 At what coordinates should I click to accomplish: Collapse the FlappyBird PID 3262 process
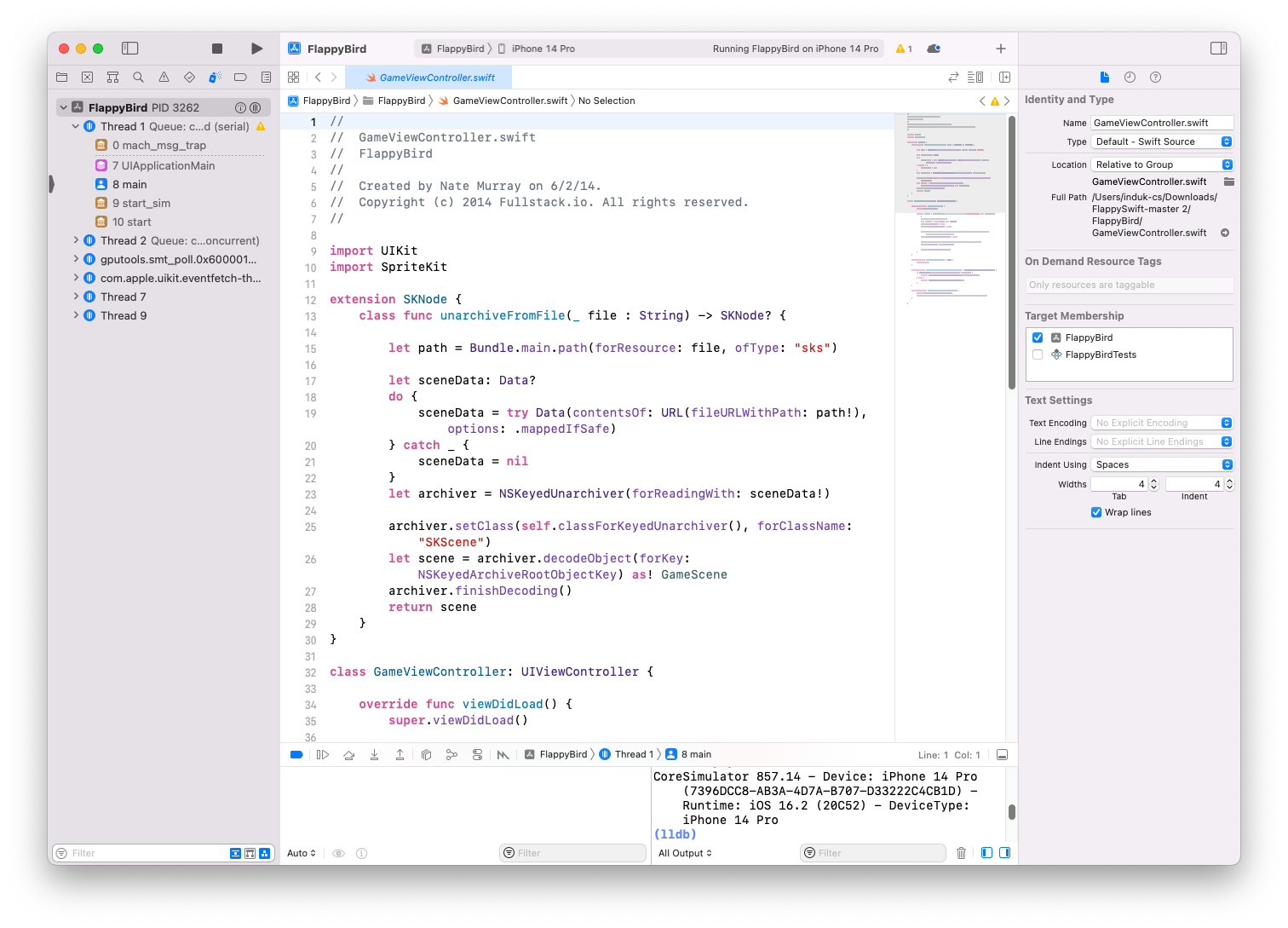(x=63, y=107)
